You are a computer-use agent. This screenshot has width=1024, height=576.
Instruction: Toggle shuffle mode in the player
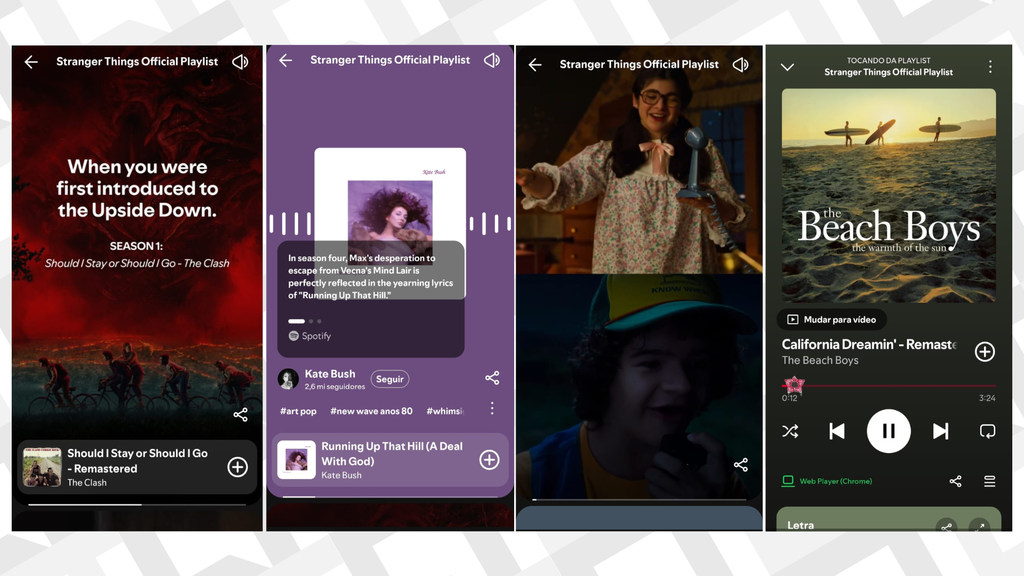[x=790, y=431]
